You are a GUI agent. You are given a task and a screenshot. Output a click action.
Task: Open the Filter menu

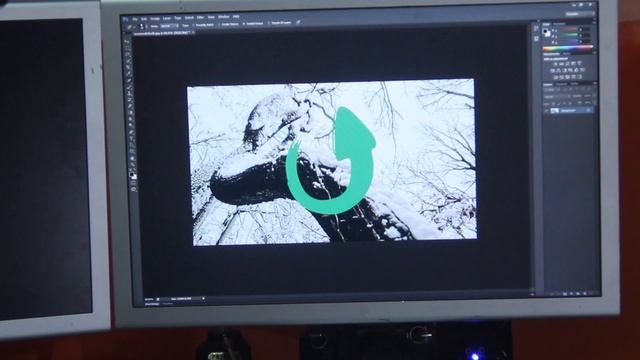pyautogui.click(x=200, y=18)
